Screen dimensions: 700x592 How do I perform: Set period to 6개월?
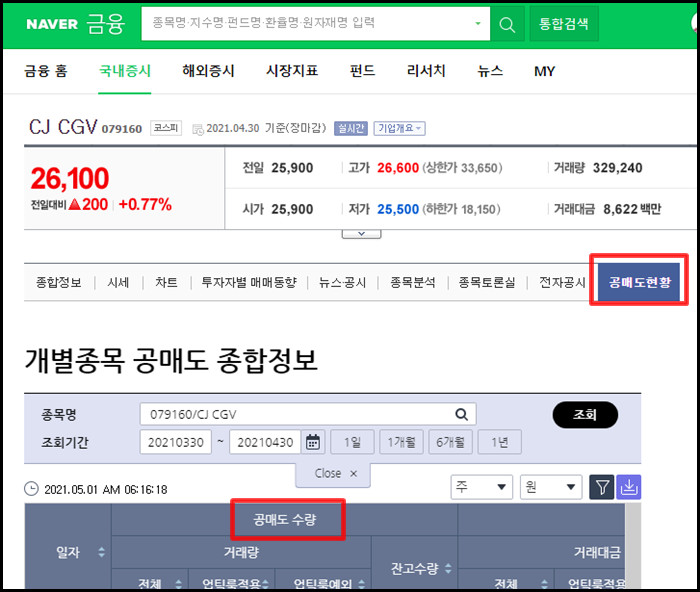click(x=450, y=442)
